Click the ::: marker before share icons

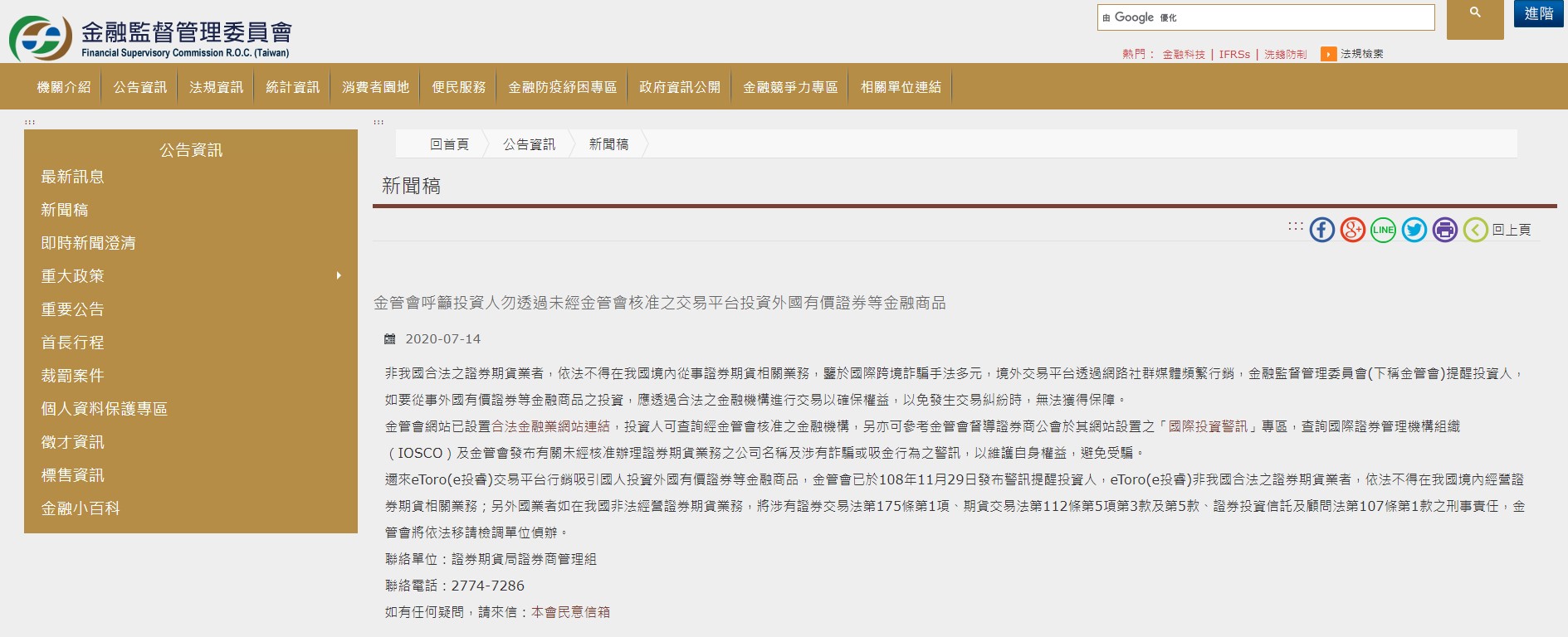click(x=1295, y=226)
